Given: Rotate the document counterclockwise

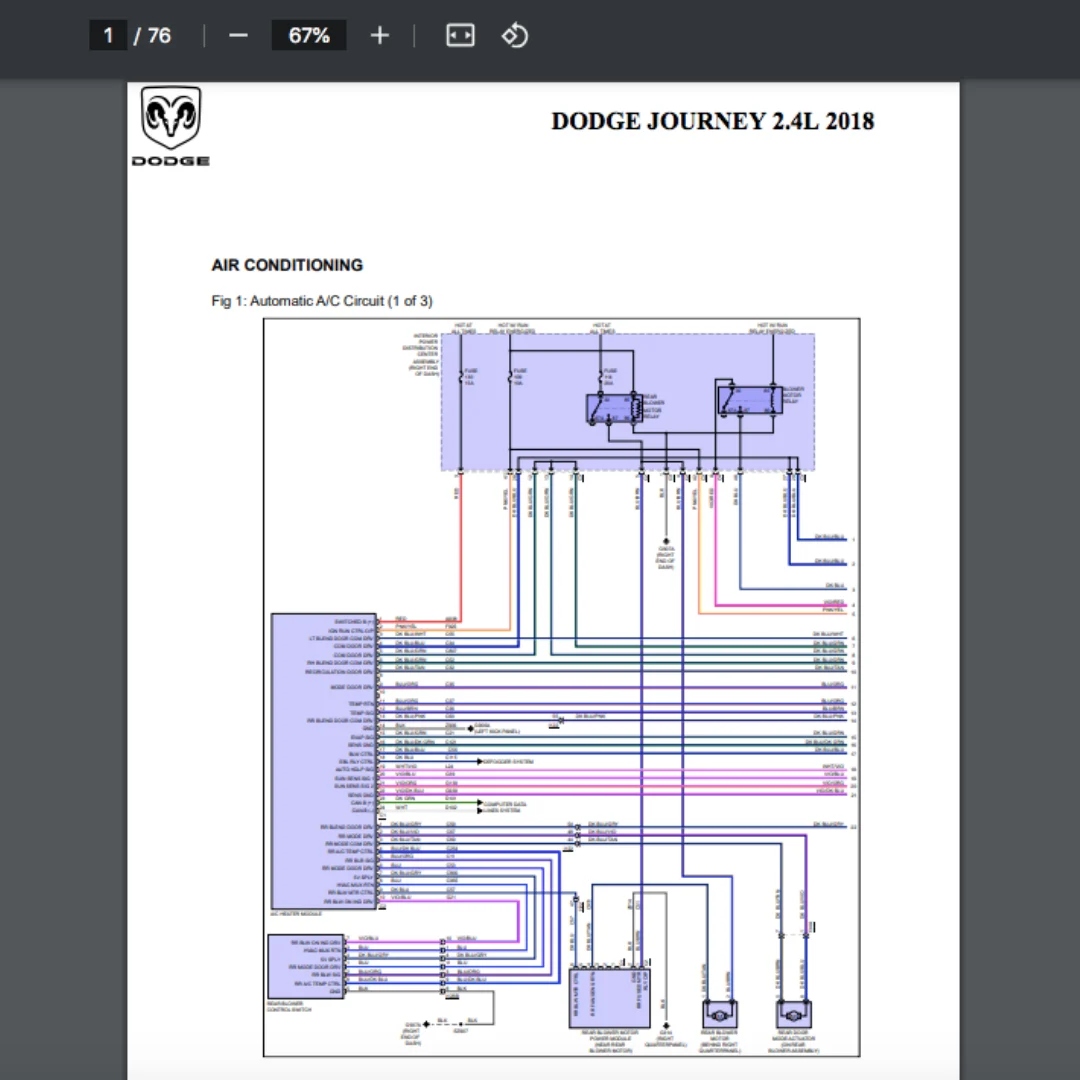Looking at the screenshot, I should [x=515, y=35].
